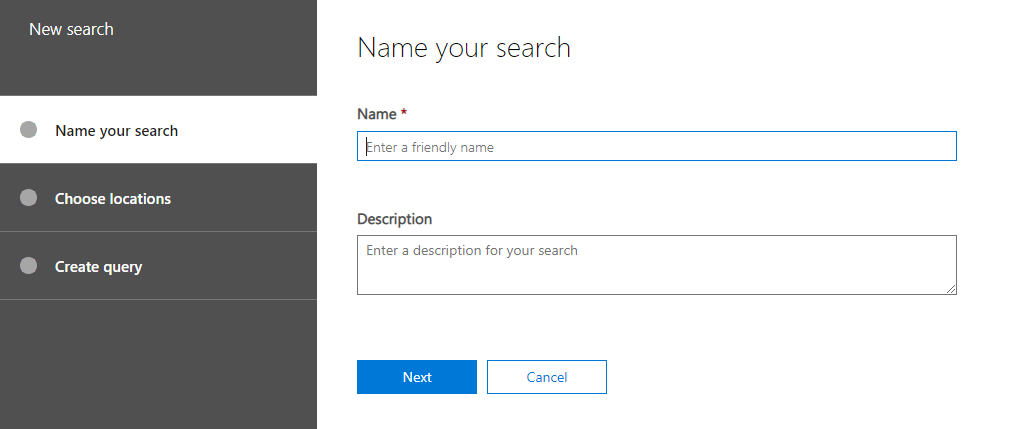Go to the Choose locations step label
The width and height of the screenshot is (1031, 429).
click(113, 199)
